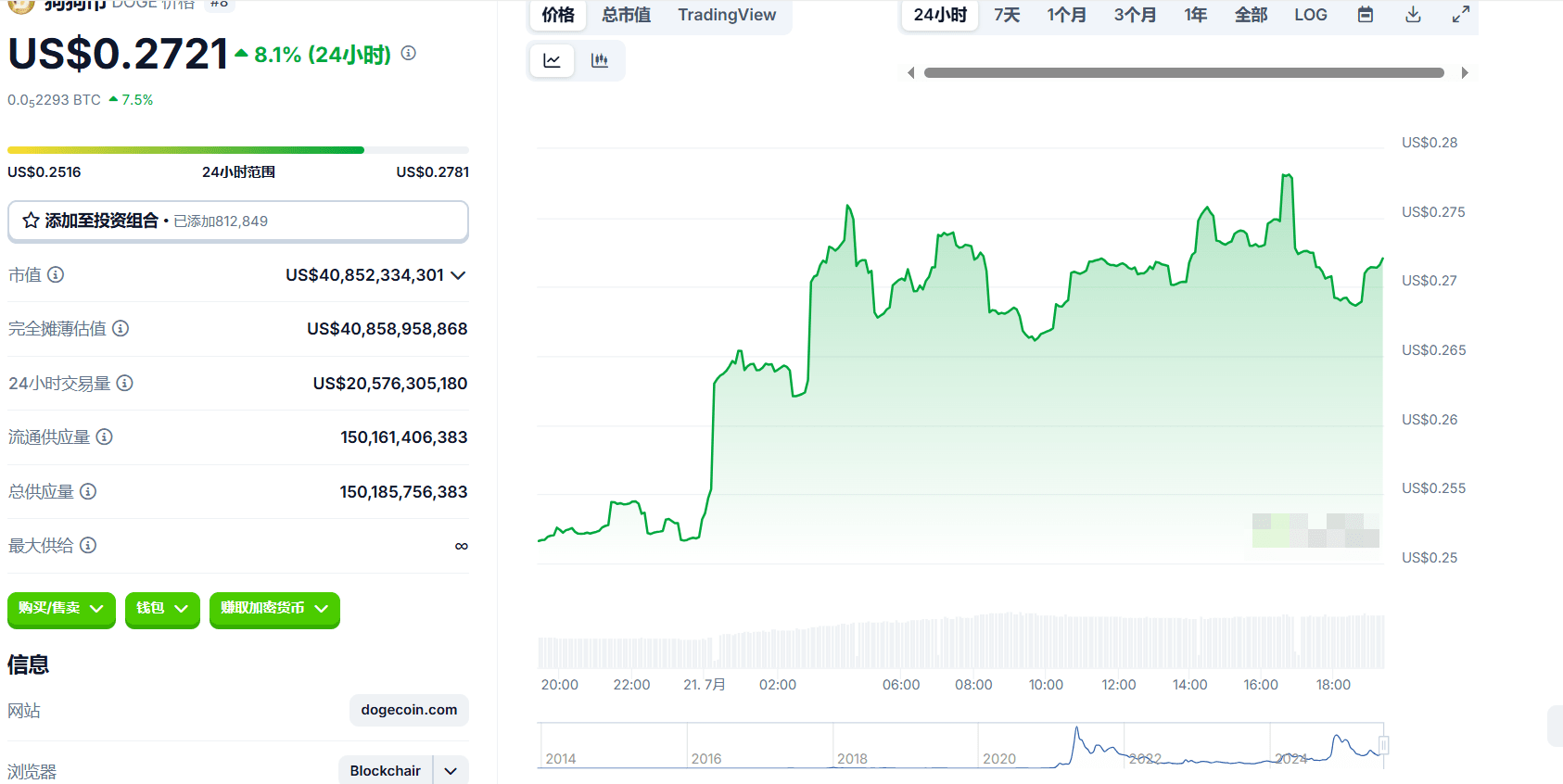
Task: Click the US$0.2516 24h low value
Action: [44, 172]
